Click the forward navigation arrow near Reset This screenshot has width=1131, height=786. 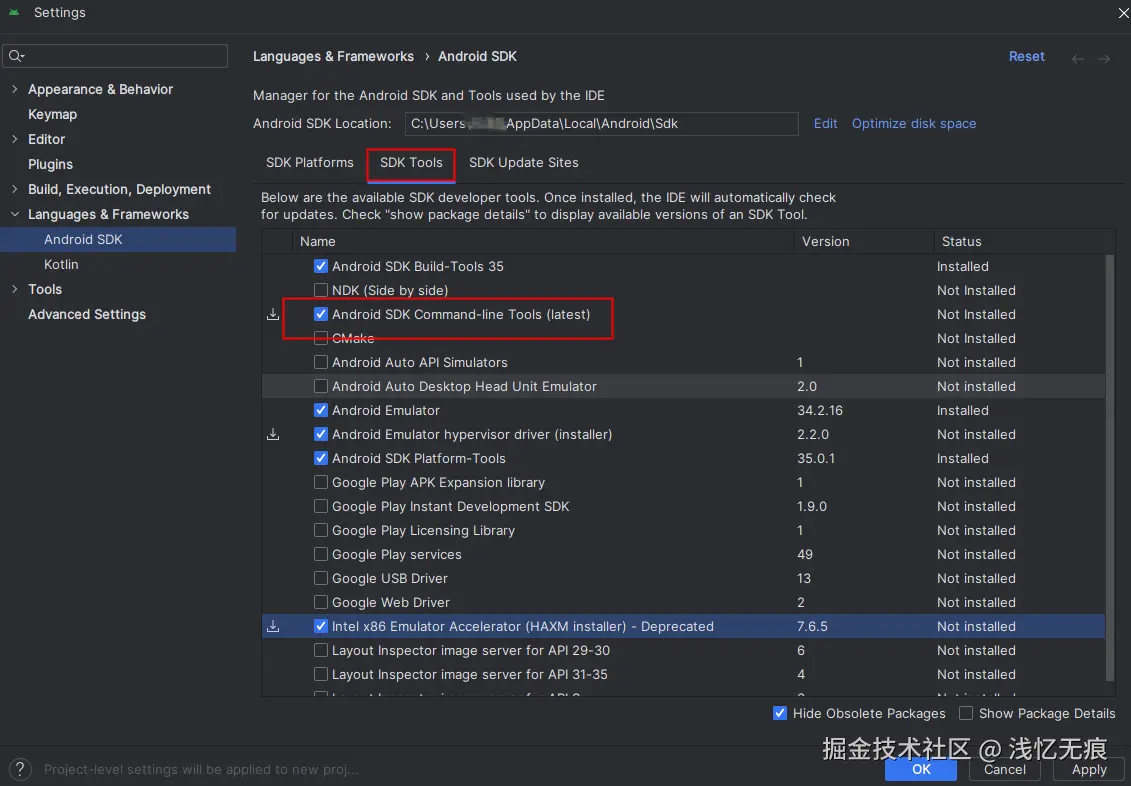[1104, 58]
